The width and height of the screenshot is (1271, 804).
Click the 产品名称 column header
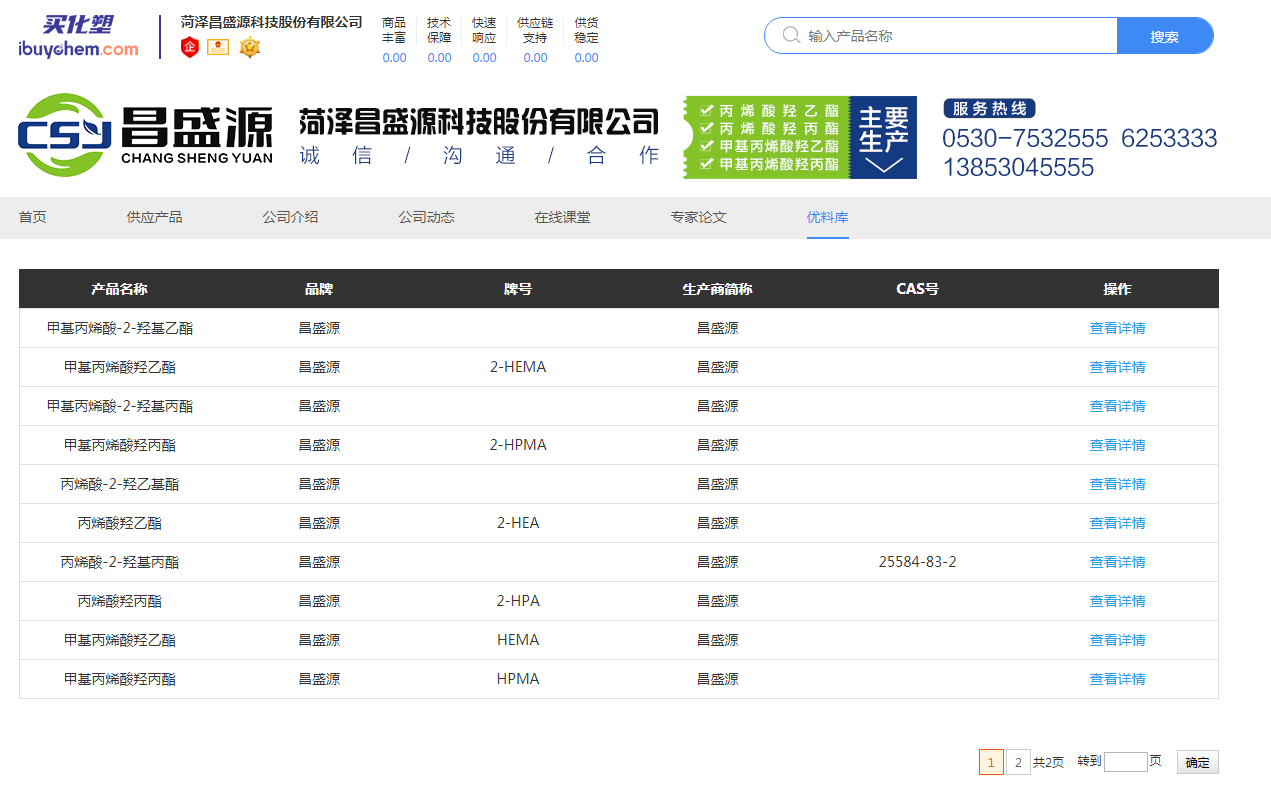click(x=119, y=289)
